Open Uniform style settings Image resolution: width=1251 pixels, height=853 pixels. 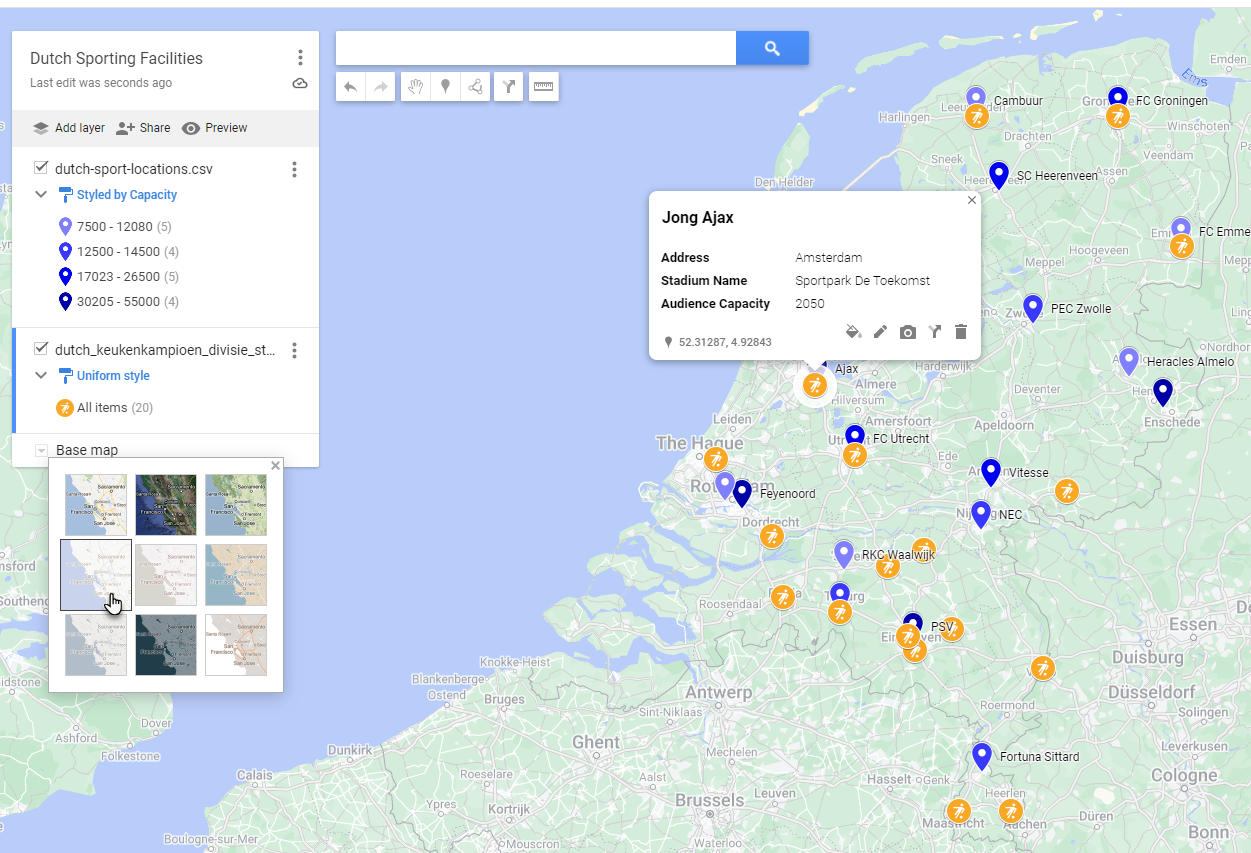point(104,376)
